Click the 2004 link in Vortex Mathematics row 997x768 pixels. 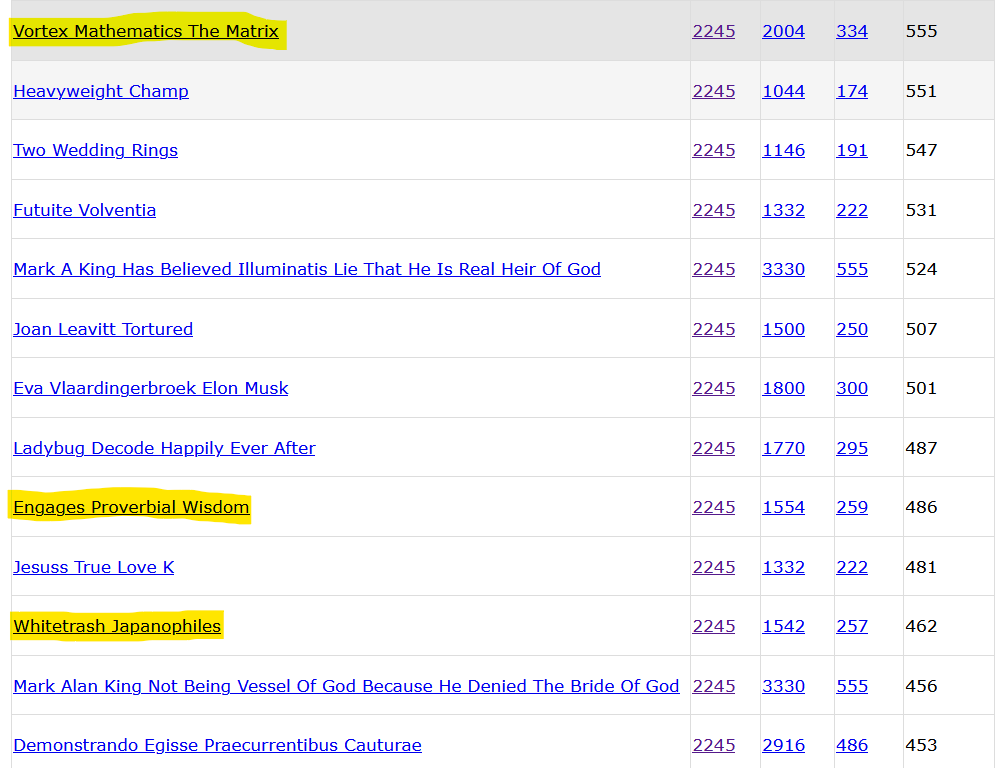(x=783, y=31)
